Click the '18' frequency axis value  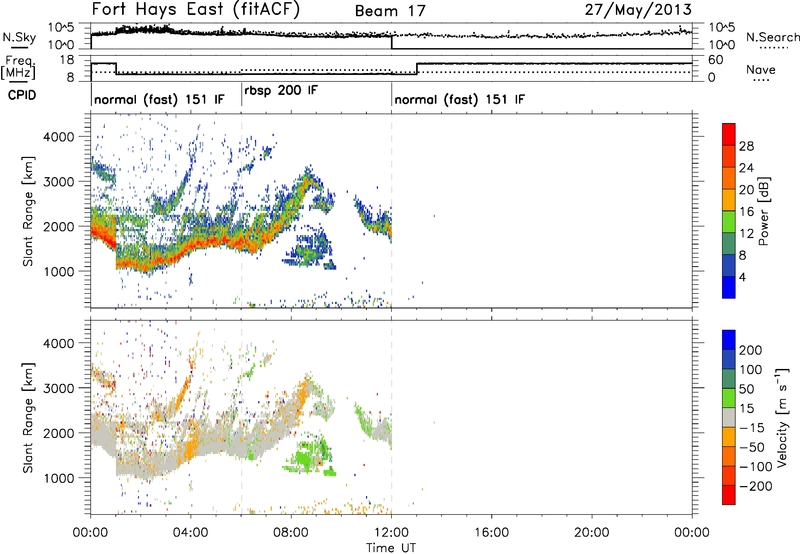pyautogui.click(x=67, y=60)
